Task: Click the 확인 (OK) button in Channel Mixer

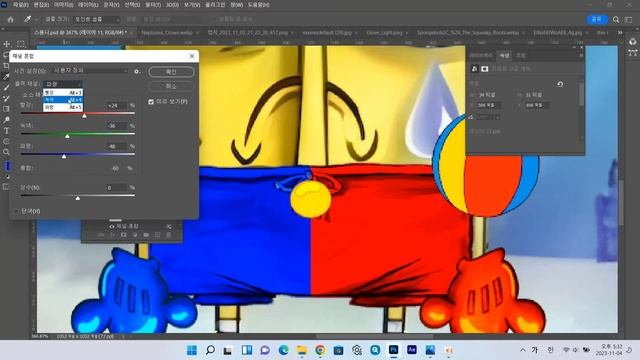Action: pyautogui.click(x=171, y=72)
